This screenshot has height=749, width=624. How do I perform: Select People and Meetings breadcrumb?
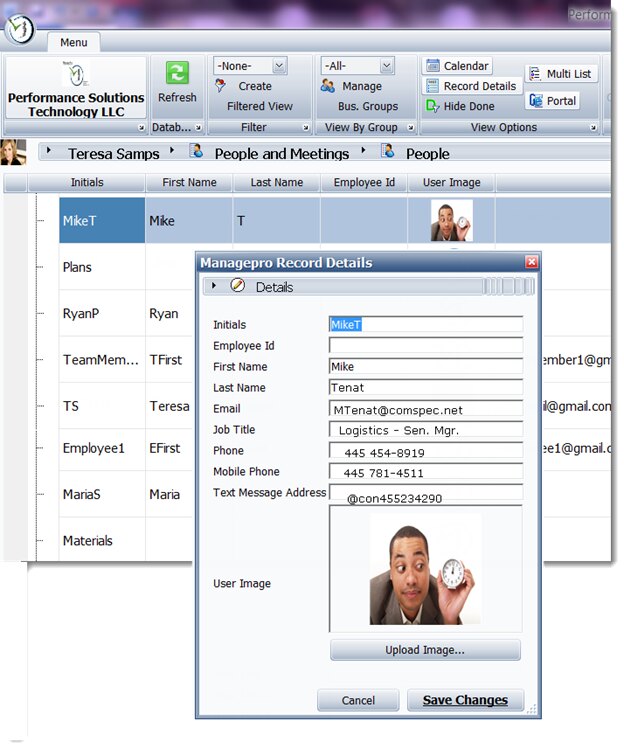(282, 154)
